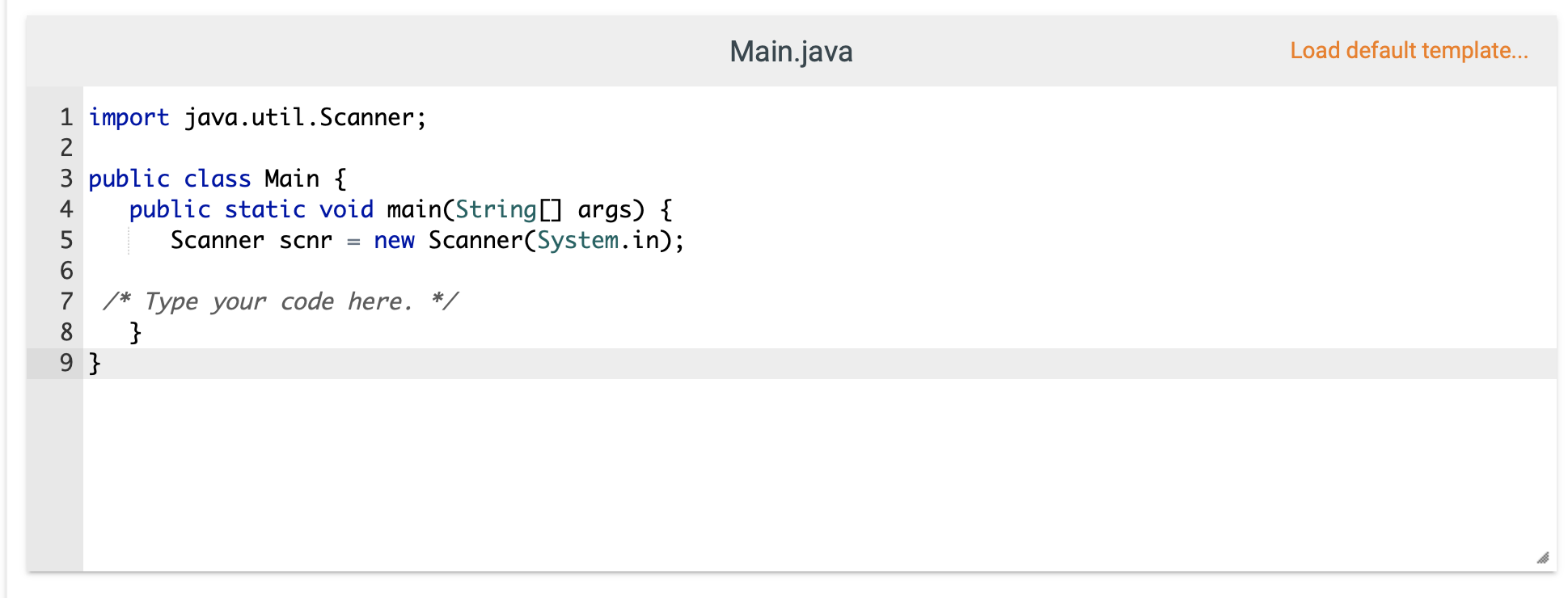Click the Scanner scnr variable on line 5
Image resolution: width=1568 pixels, height=598 pixels.
coord(251,240)
